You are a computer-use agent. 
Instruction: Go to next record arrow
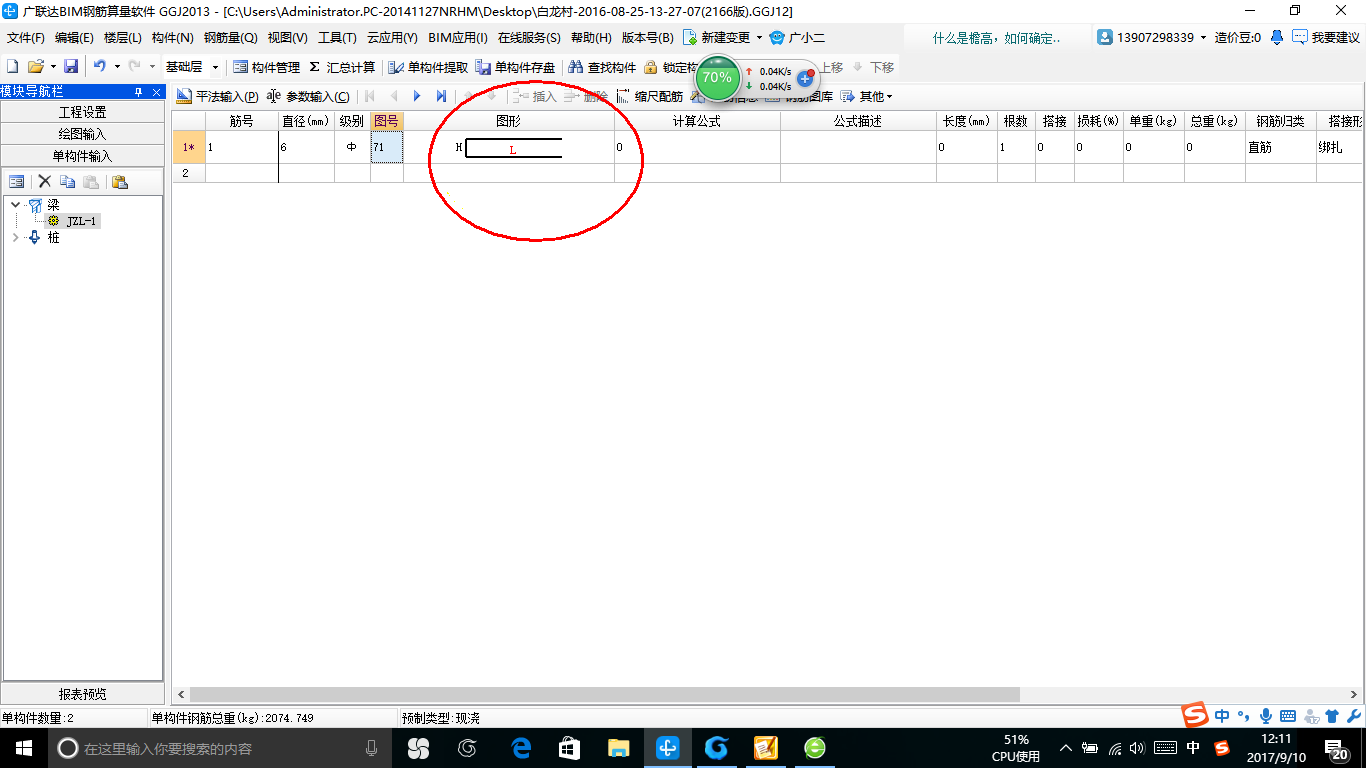(417, 96)
